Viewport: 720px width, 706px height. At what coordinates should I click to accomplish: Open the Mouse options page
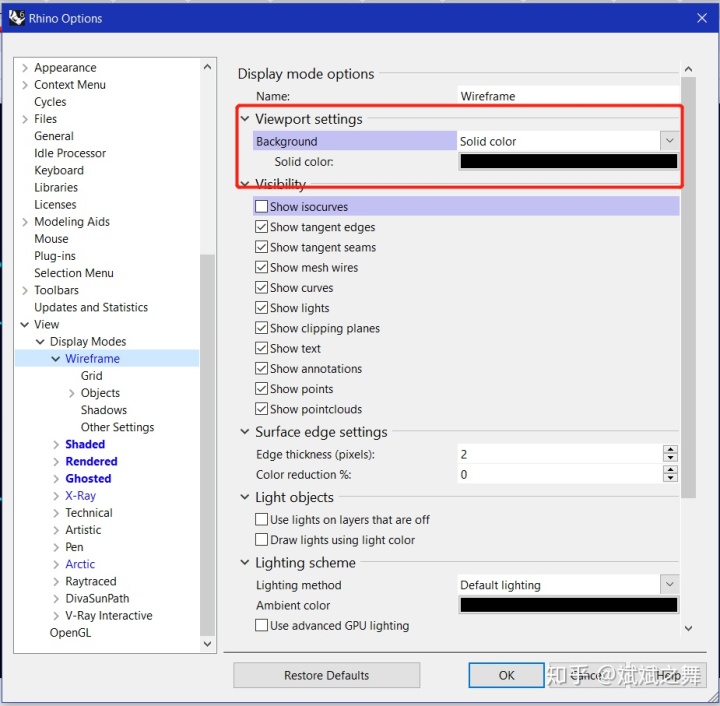pyautogui.click(x=51, y=239)
